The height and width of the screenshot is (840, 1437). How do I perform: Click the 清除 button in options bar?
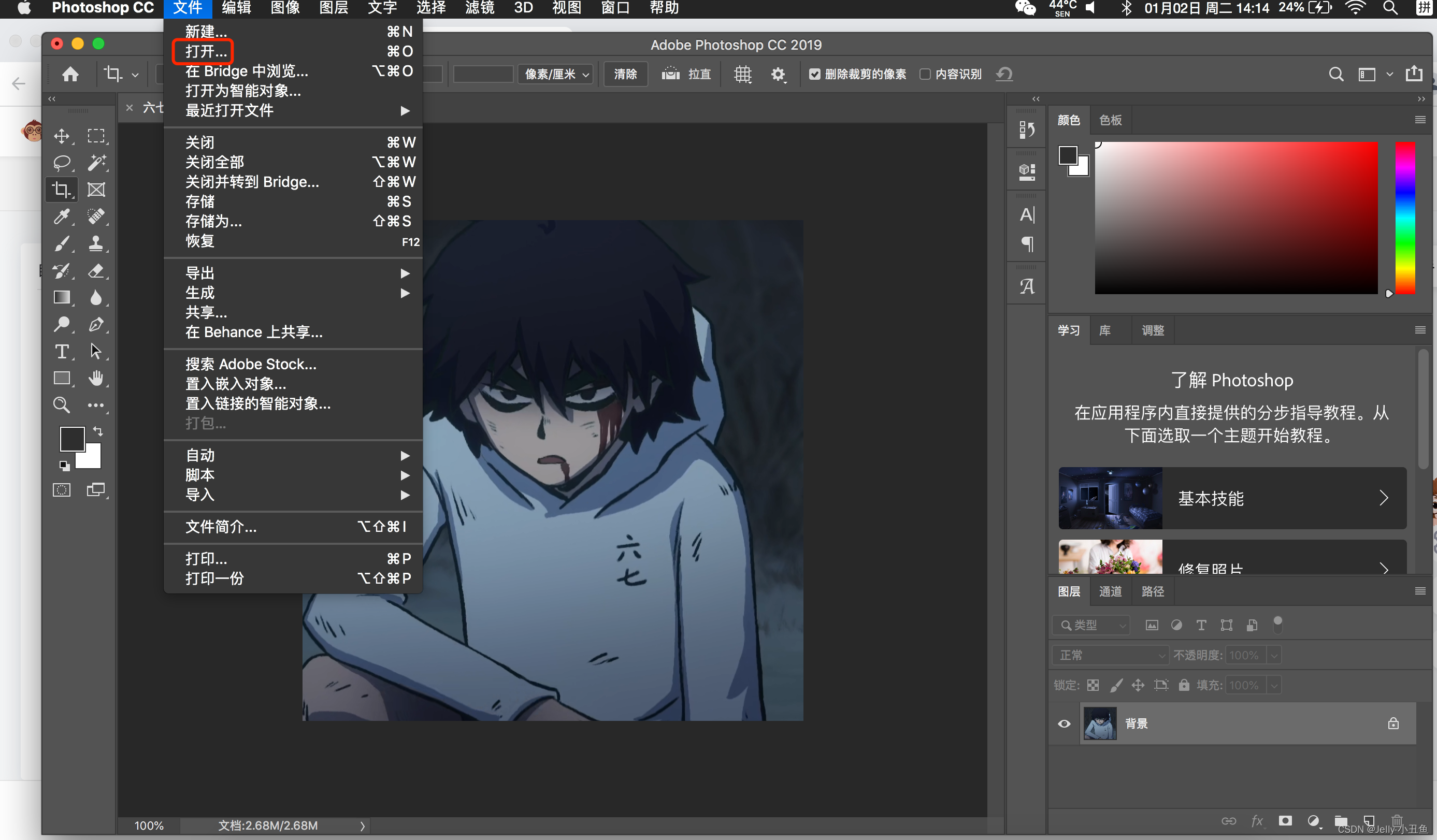tap(625, 74)
